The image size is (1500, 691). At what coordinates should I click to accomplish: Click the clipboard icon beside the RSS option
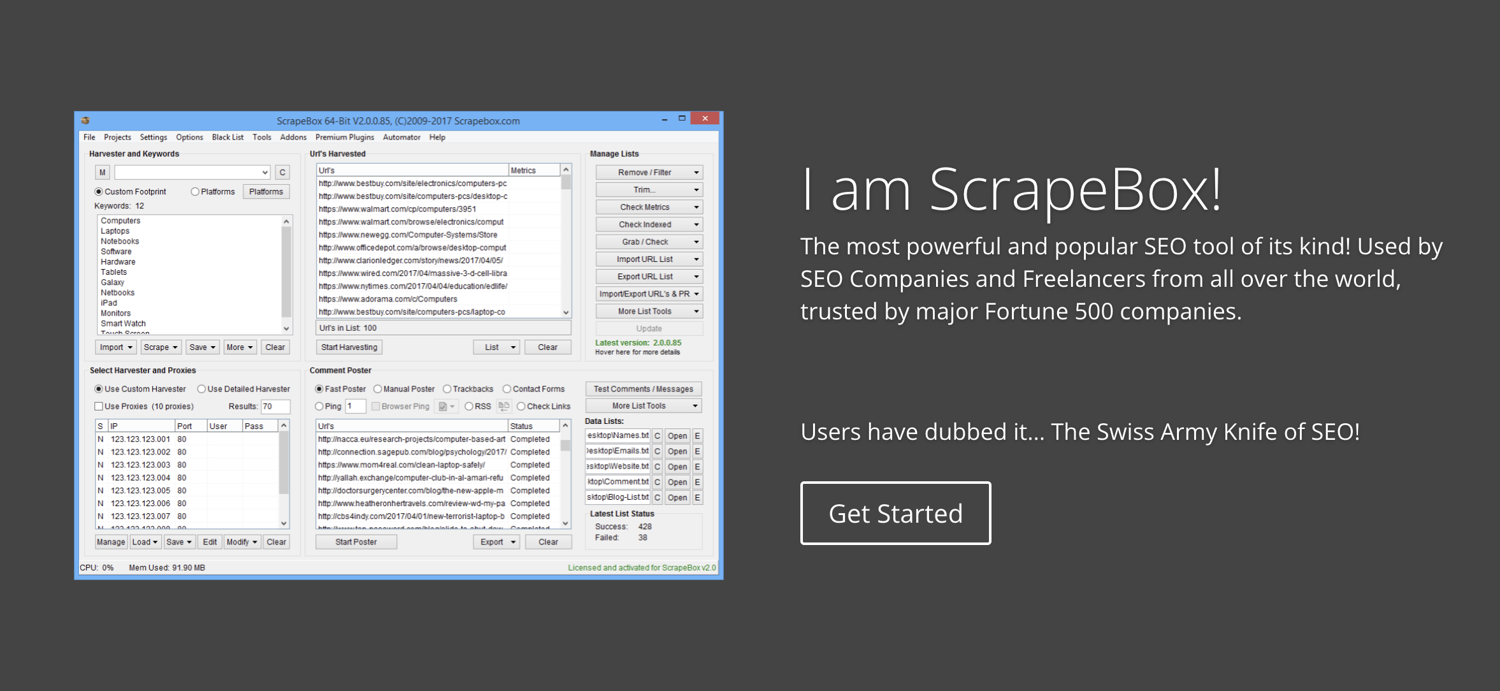[504, 406]
